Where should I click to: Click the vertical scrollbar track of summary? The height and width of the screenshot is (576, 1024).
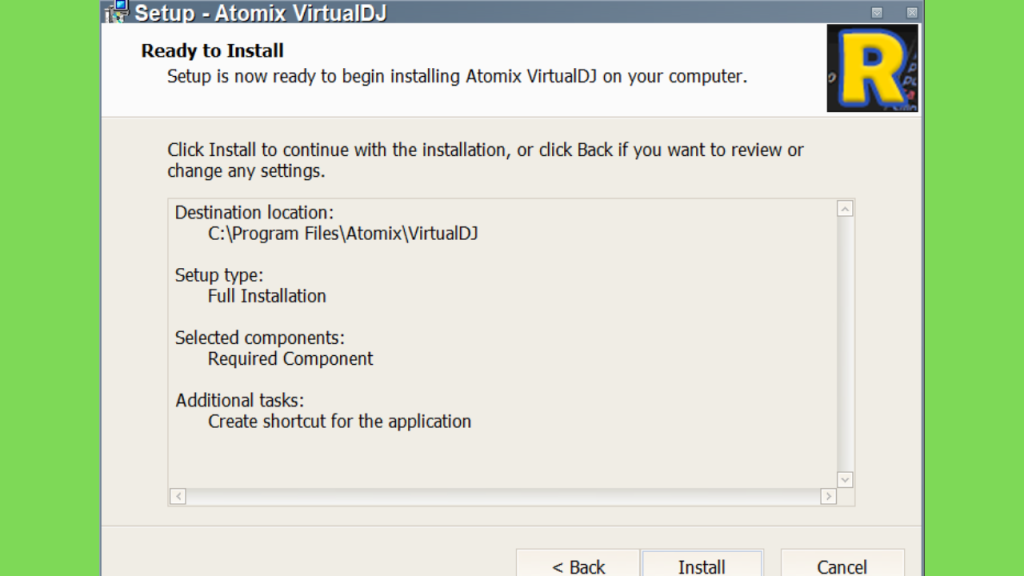coord(845,344)
